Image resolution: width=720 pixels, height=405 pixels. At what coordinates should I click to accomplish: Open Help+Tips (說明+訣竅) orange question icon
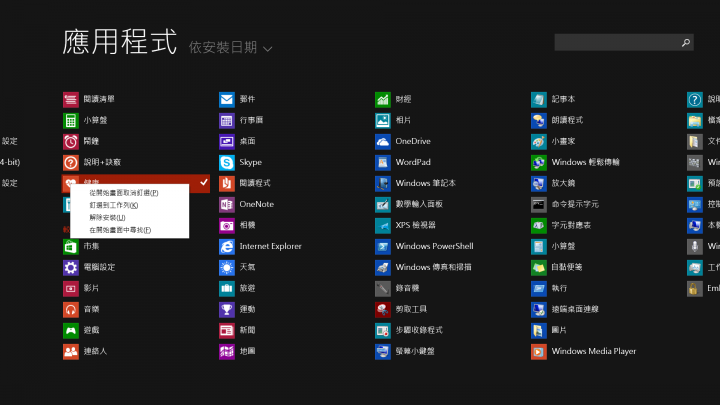[71, 162]
